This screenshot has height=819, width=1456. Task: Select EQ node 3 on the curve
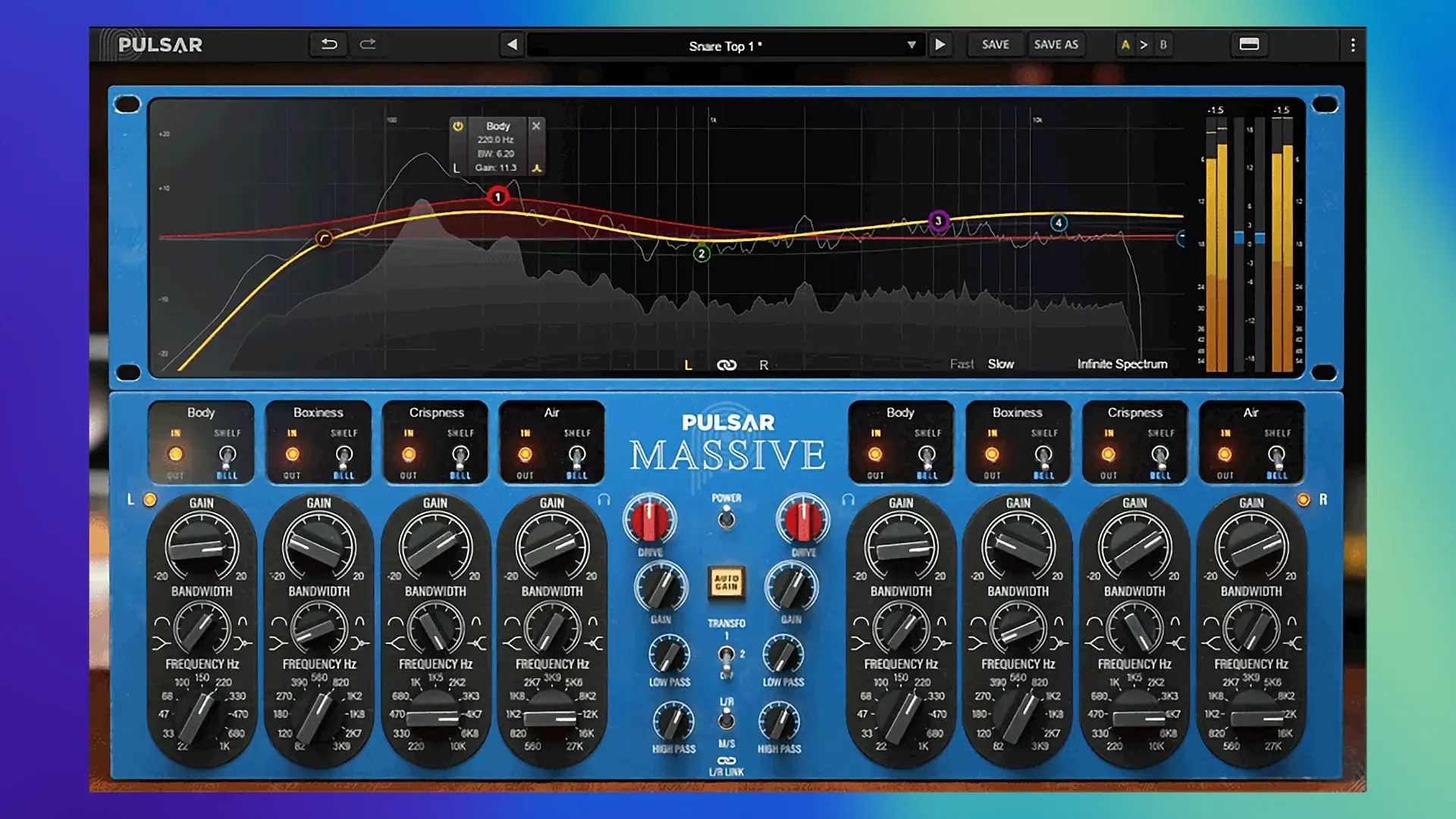(938, 221)
